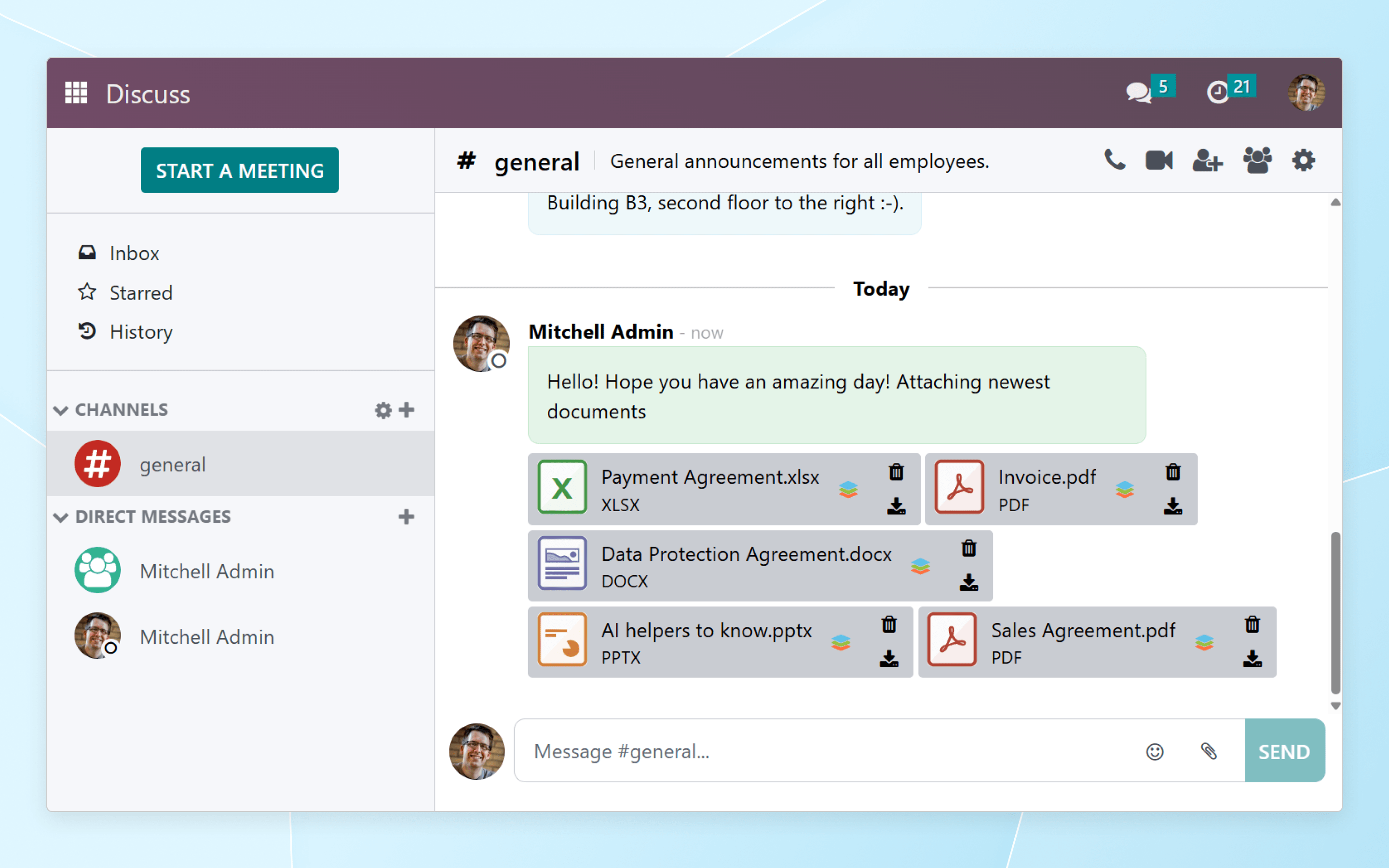The width and height of the screenshot is (1389, 868).
Task: Click Start a Meeting button
Action: [x=239, y=171]
